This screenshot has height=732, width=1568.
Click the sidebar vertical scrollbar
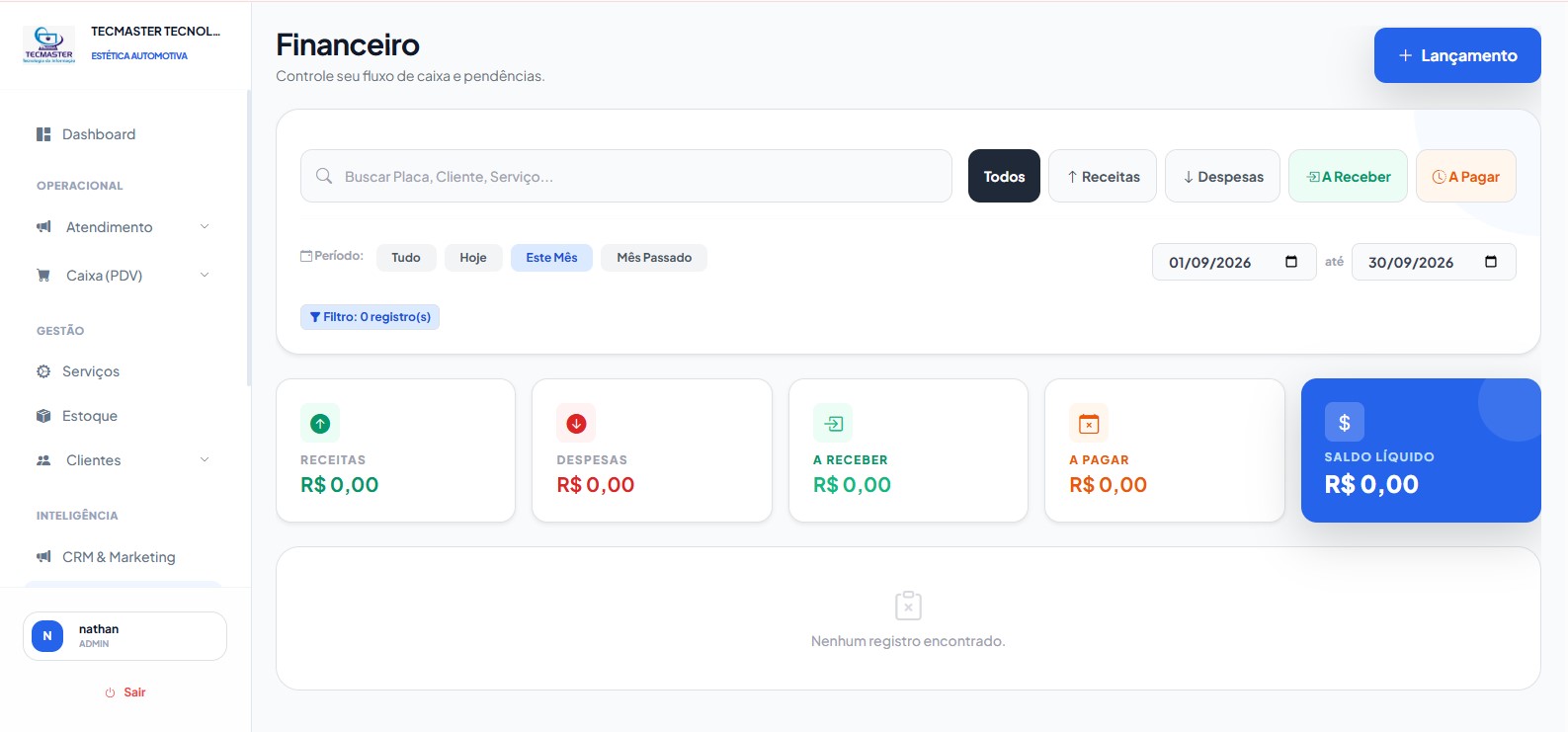coord(249,237)
